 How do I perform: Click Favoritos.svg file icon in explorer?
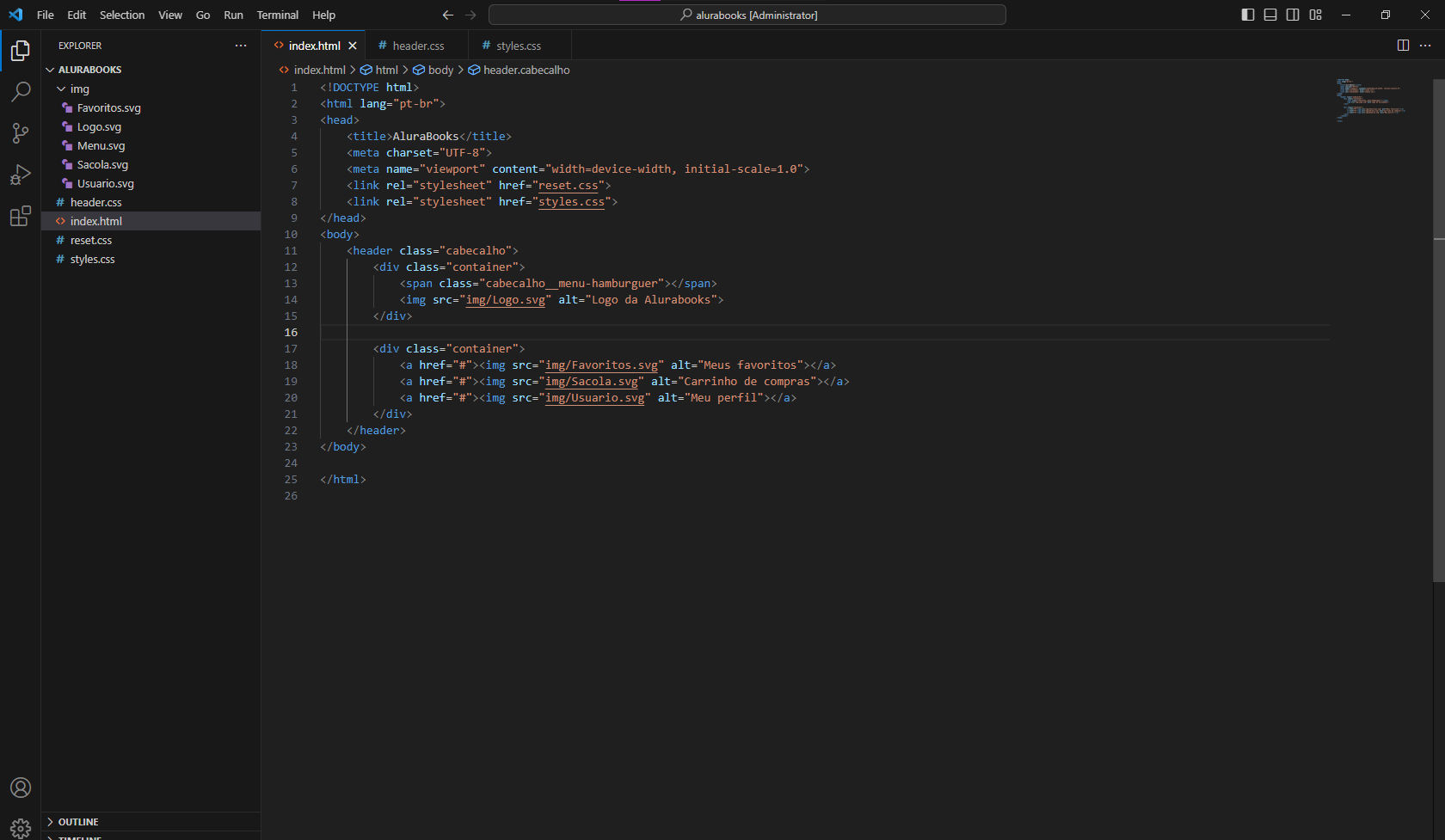coord(67,107)
